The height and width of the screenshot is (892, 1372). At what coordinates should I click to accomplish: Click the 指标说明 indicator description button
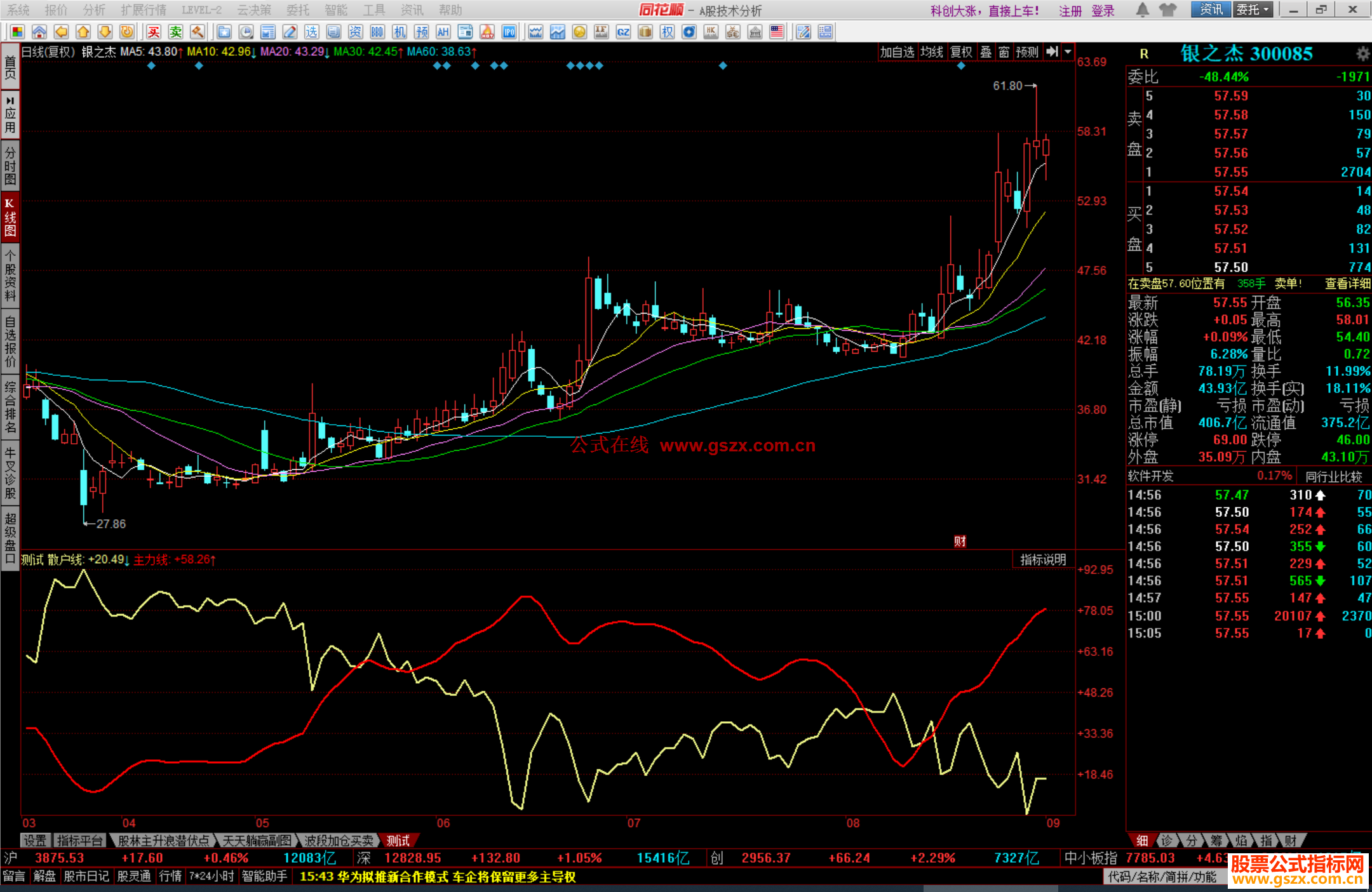click(x=1043, y=559)
